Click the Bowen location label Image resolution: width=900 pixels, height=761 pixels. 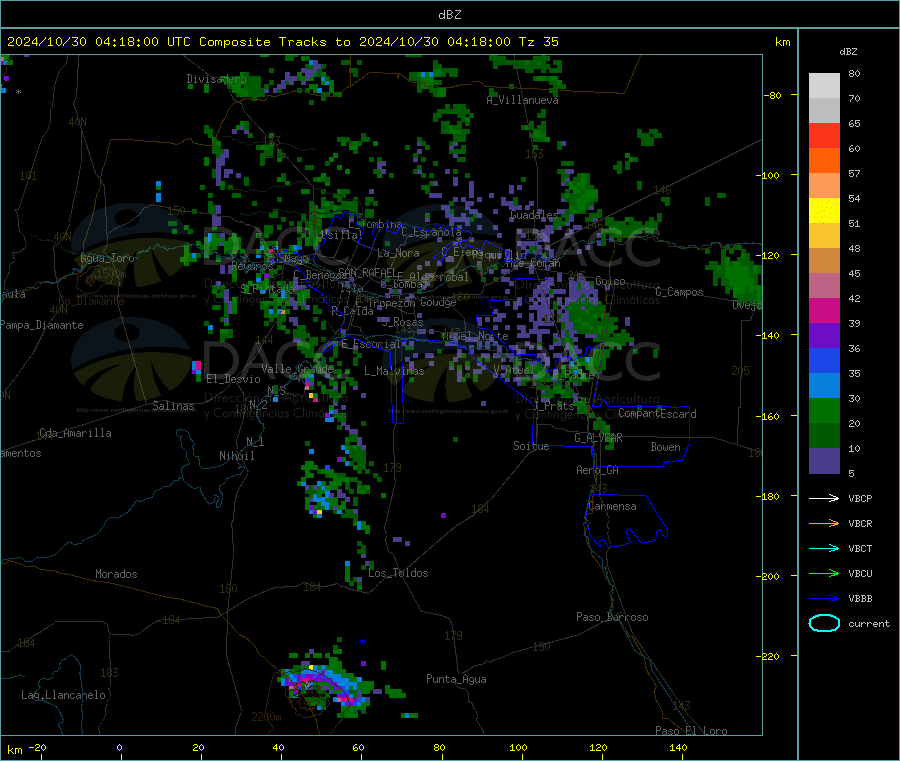(665, 447)
